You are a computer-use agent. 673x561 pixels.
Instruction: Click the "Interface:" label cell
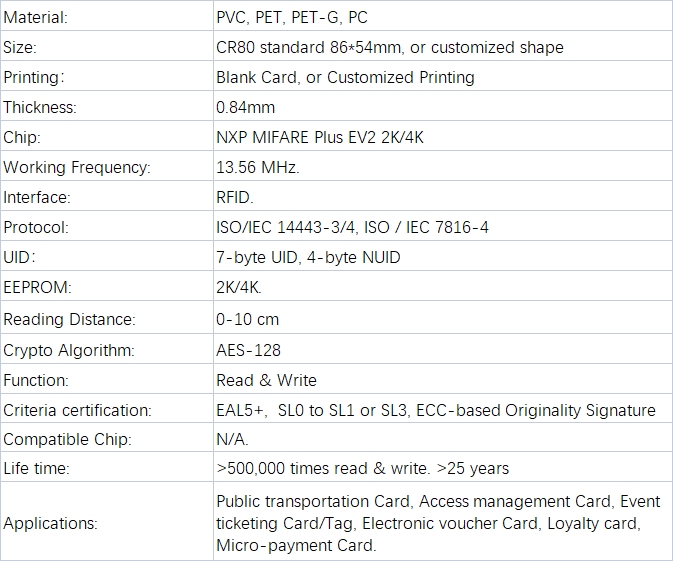coord(36,197)
